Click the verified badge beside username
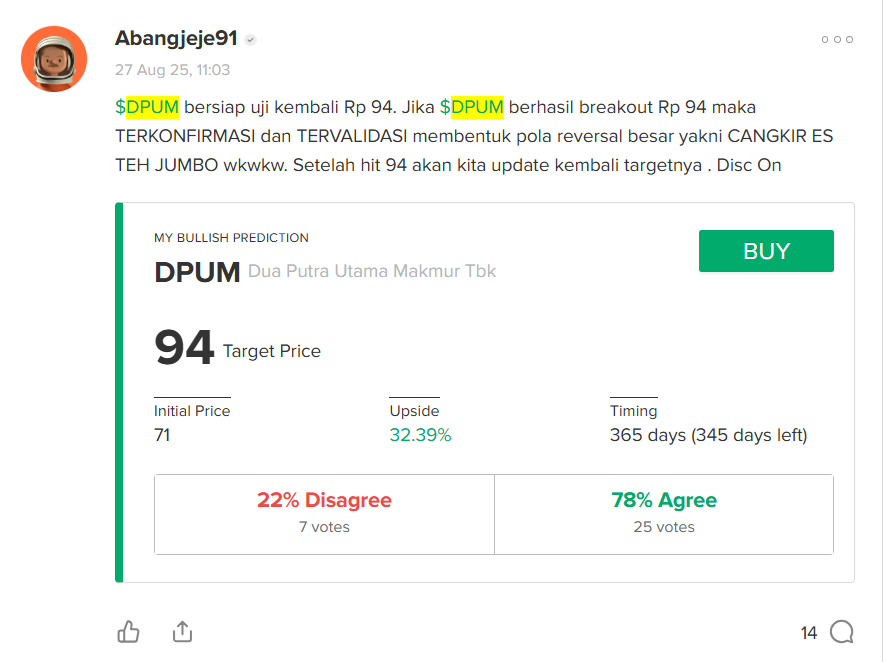883x662 pixels. click(x=251, y=40)
